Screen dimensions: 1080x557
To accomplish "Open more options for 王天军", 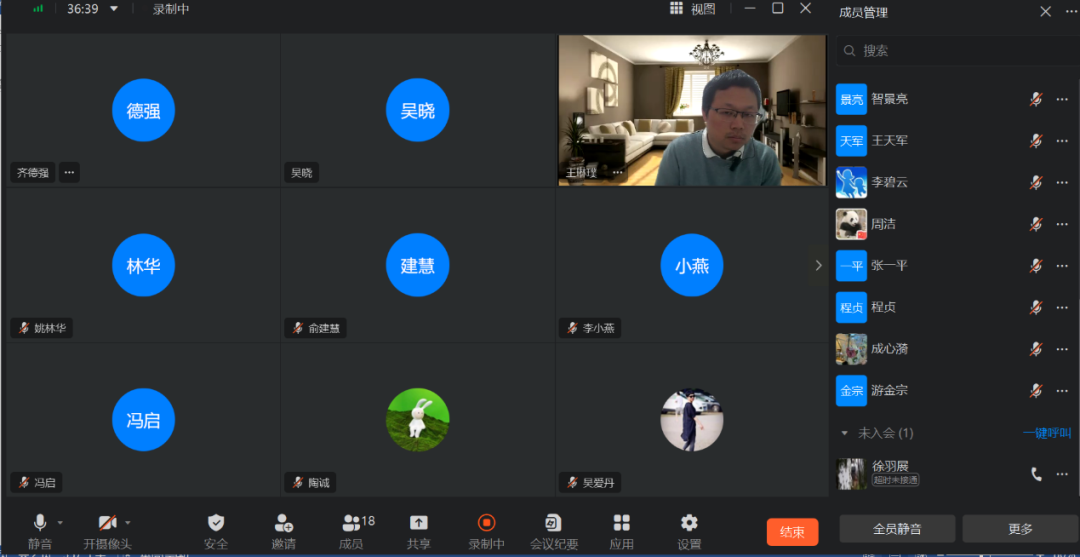I will [x=1062, y=141].
